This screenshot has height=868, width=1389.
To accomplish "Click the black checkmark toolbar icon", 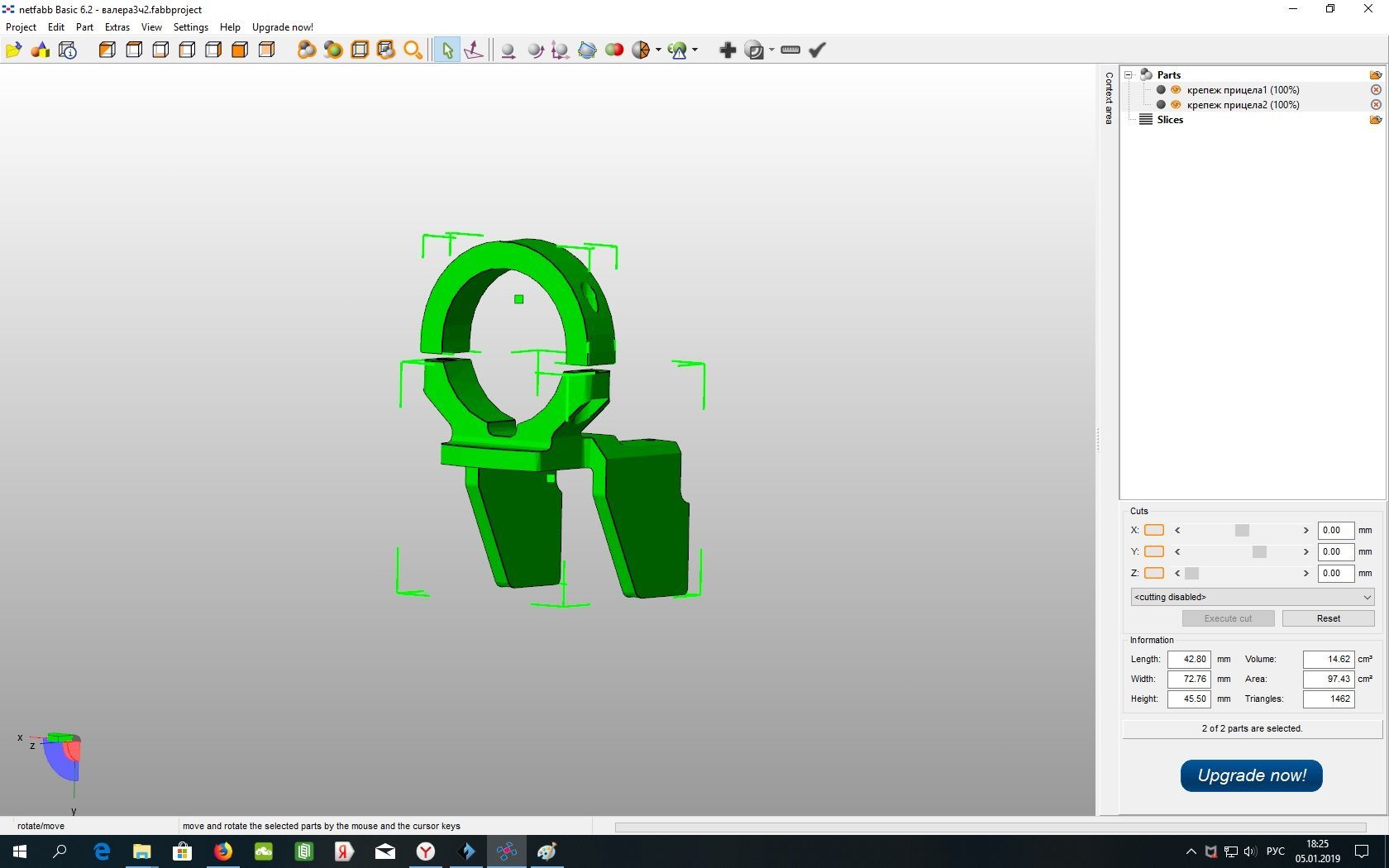I will 817,50.
